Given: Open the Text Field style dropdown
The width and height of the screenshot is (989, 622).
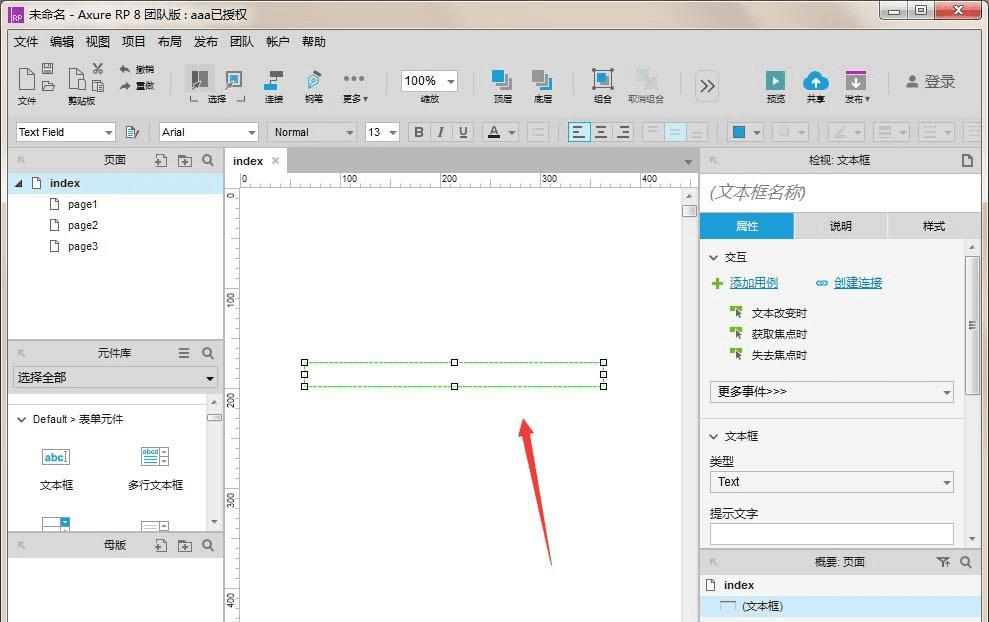Looking at the screenshot, I should coord(108,132).
